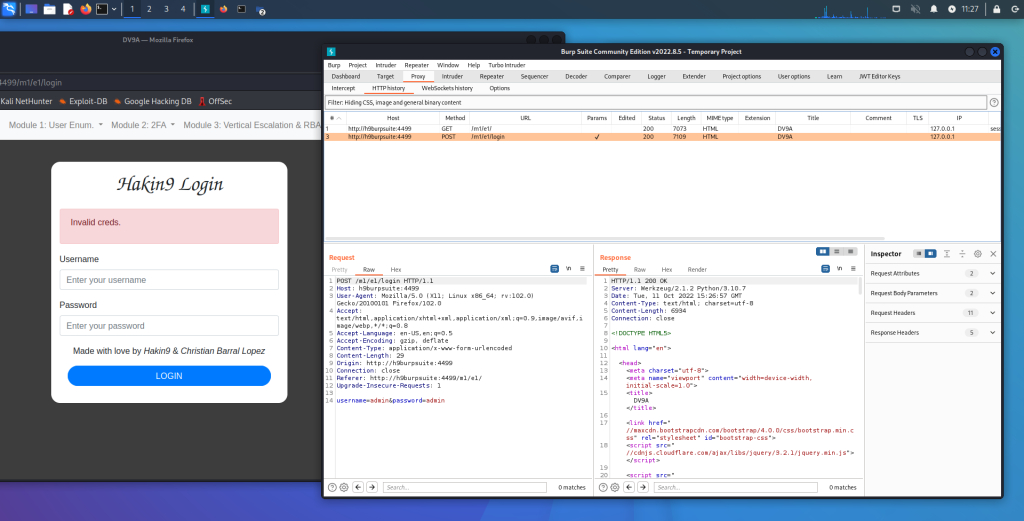This screenshot has height=521, width=1024.
Task: Click the muted volume icon in the system tray
Action: coord(915,9)
